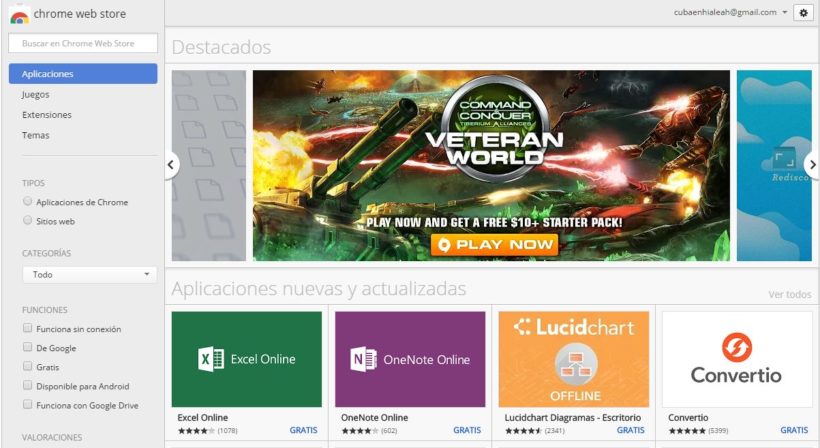Click the PLAY NOW banner button
The image size is (820, 448).
point(495,245)
